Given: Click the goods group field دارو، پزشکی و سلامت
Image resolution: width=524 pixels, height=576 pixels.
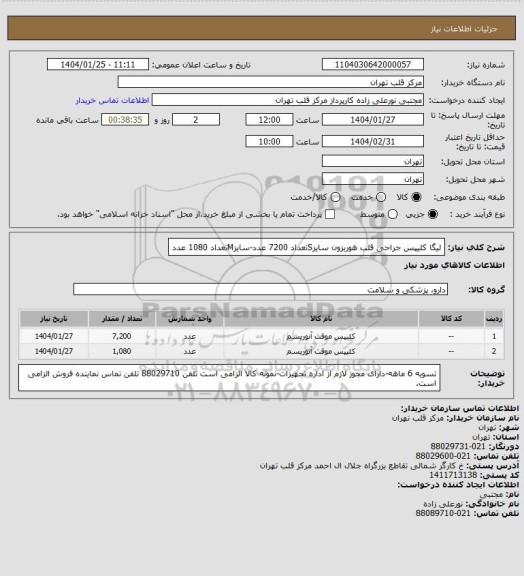Looking at the screenshot, I should coord(261,289).
